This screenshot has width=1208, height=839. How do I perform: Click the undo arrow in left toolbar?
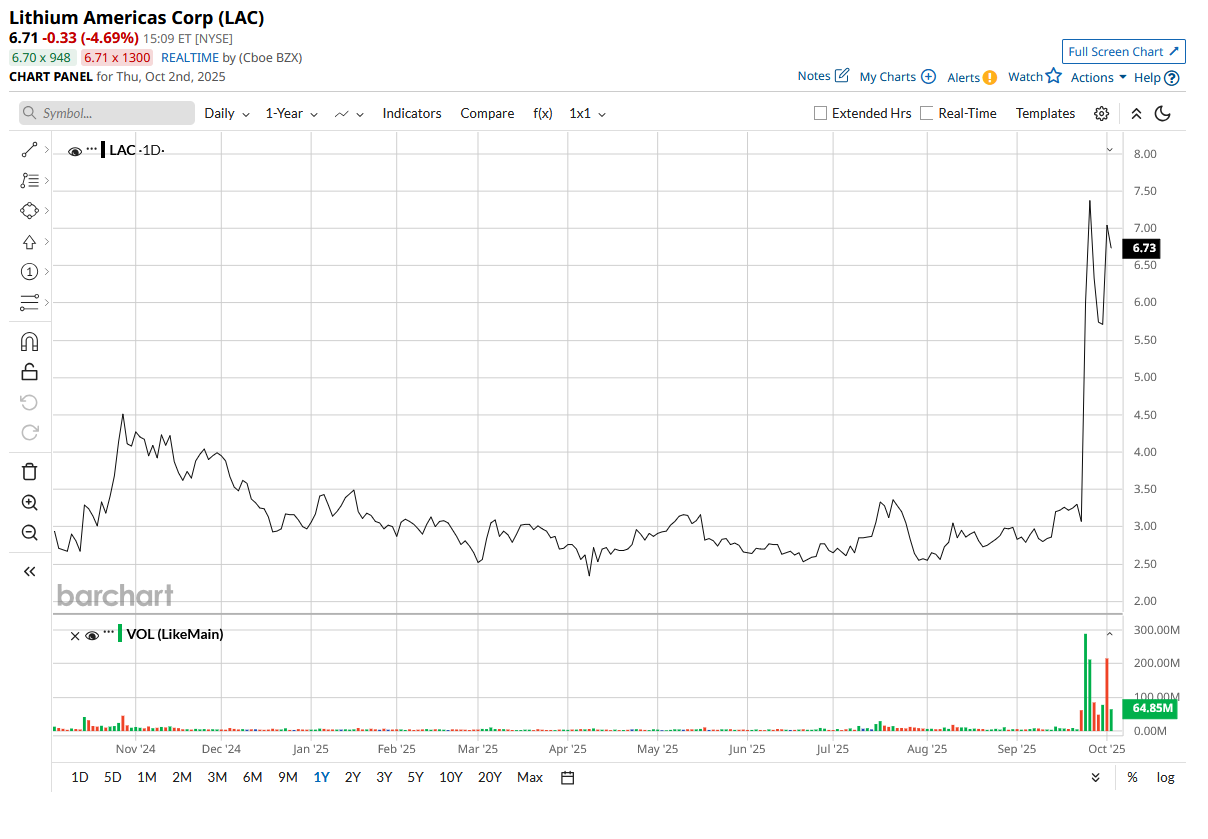29,402
